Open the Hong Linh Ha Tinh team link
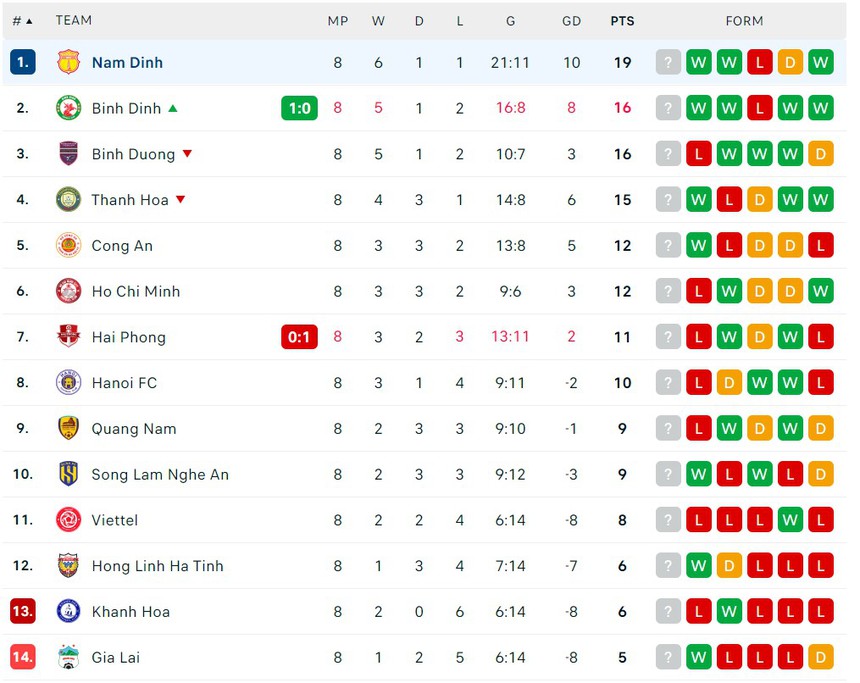The width and height of the screenshot is (860, 683). click(157, 566)
